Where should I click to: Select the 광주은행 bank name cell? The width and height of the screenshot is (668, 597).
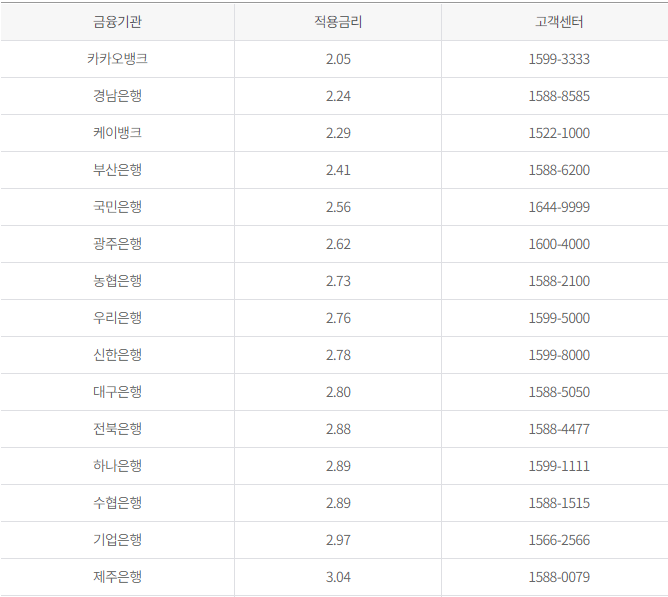(x=117, y=244)
